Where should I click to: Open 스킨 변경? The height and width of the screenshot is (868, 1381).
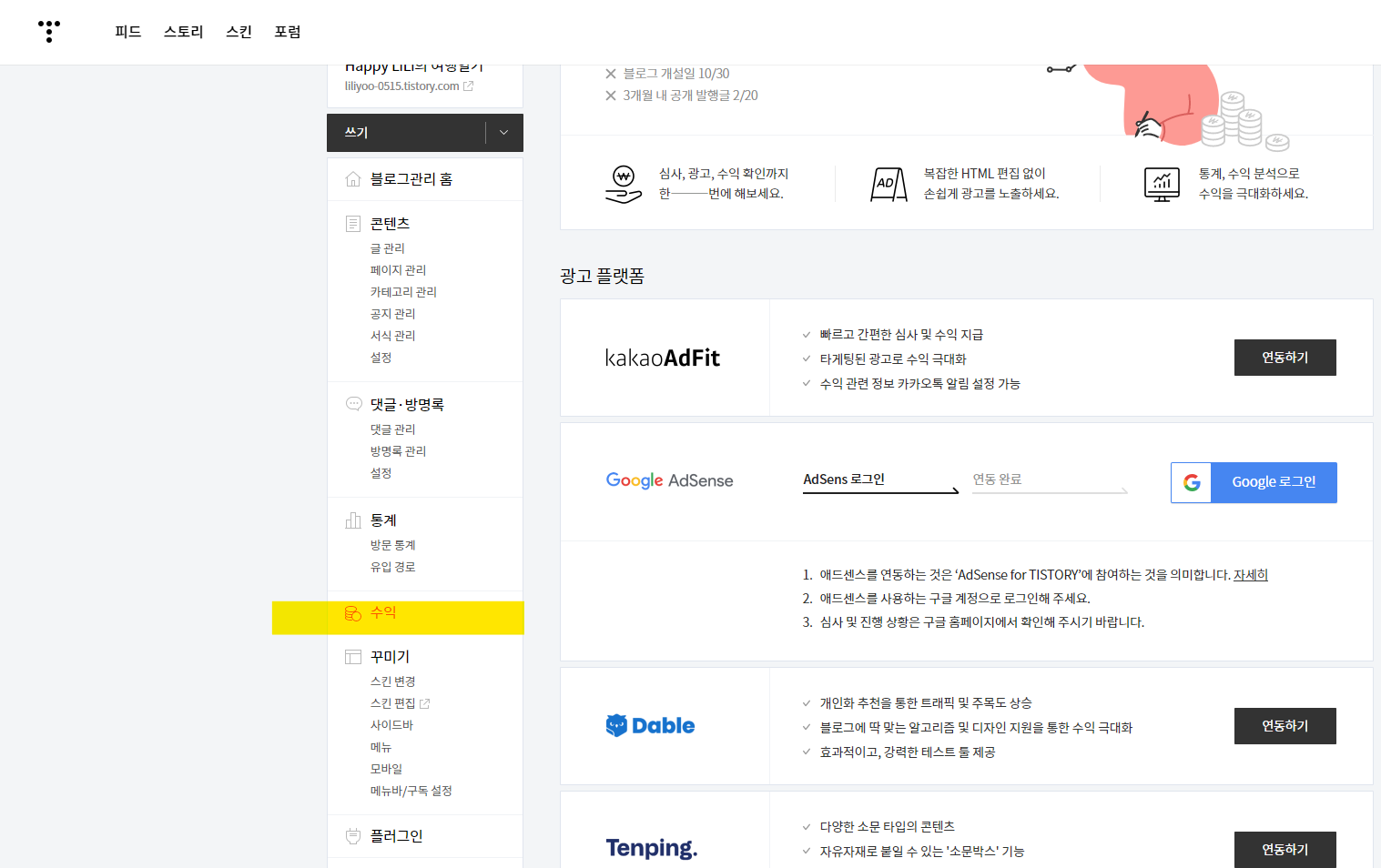(392, 681)
